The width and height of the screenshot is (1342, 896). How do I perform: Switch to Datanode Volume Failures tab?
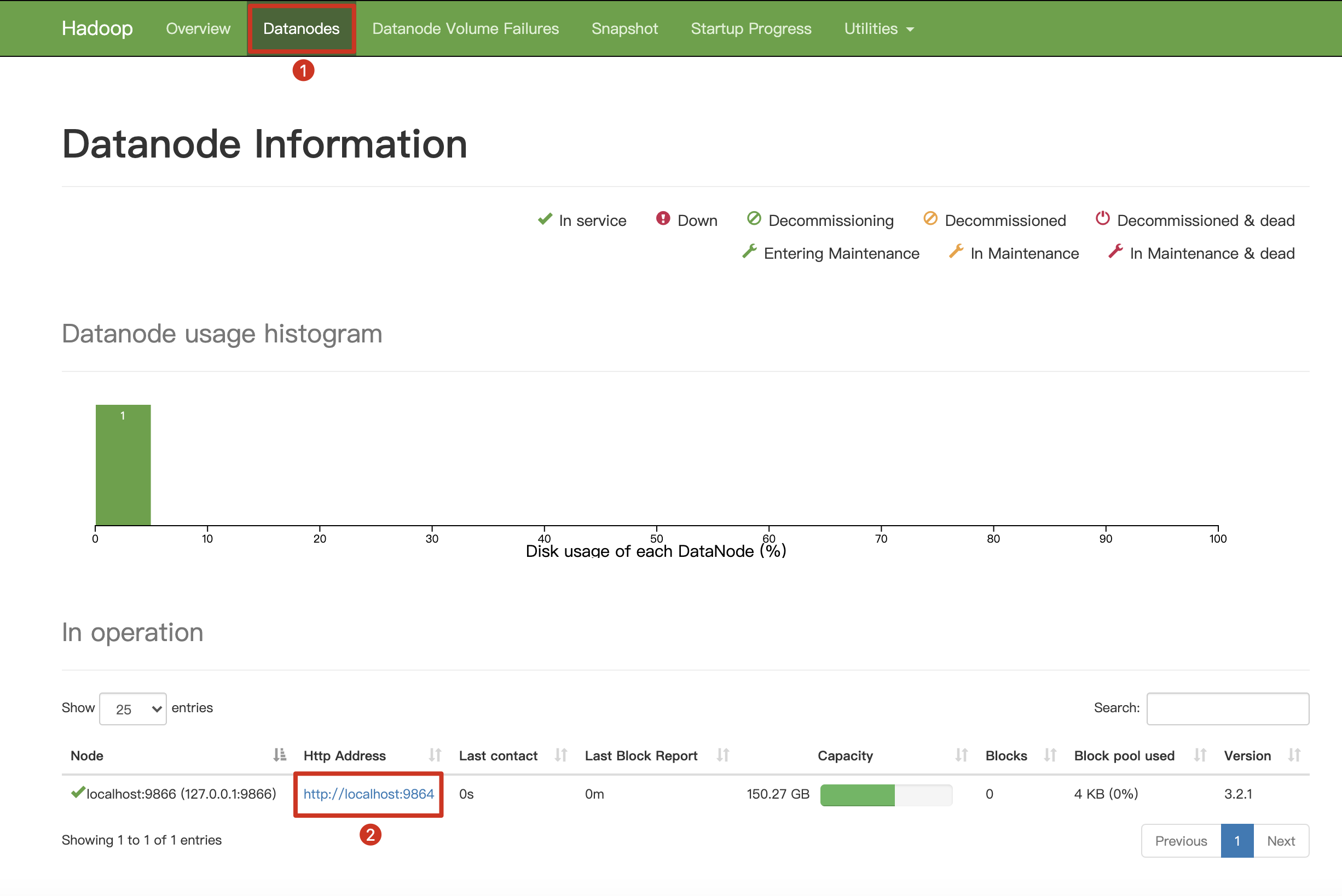click(x=465, y=28)
